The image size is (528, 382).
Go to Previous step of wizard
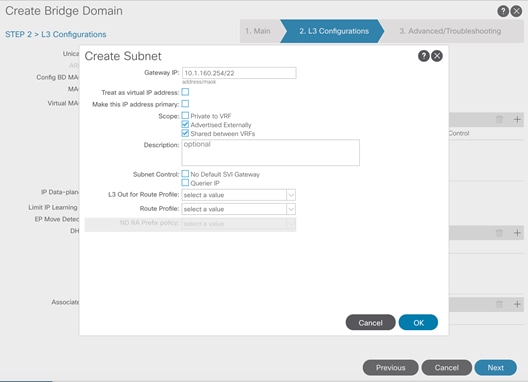(391, 368)
